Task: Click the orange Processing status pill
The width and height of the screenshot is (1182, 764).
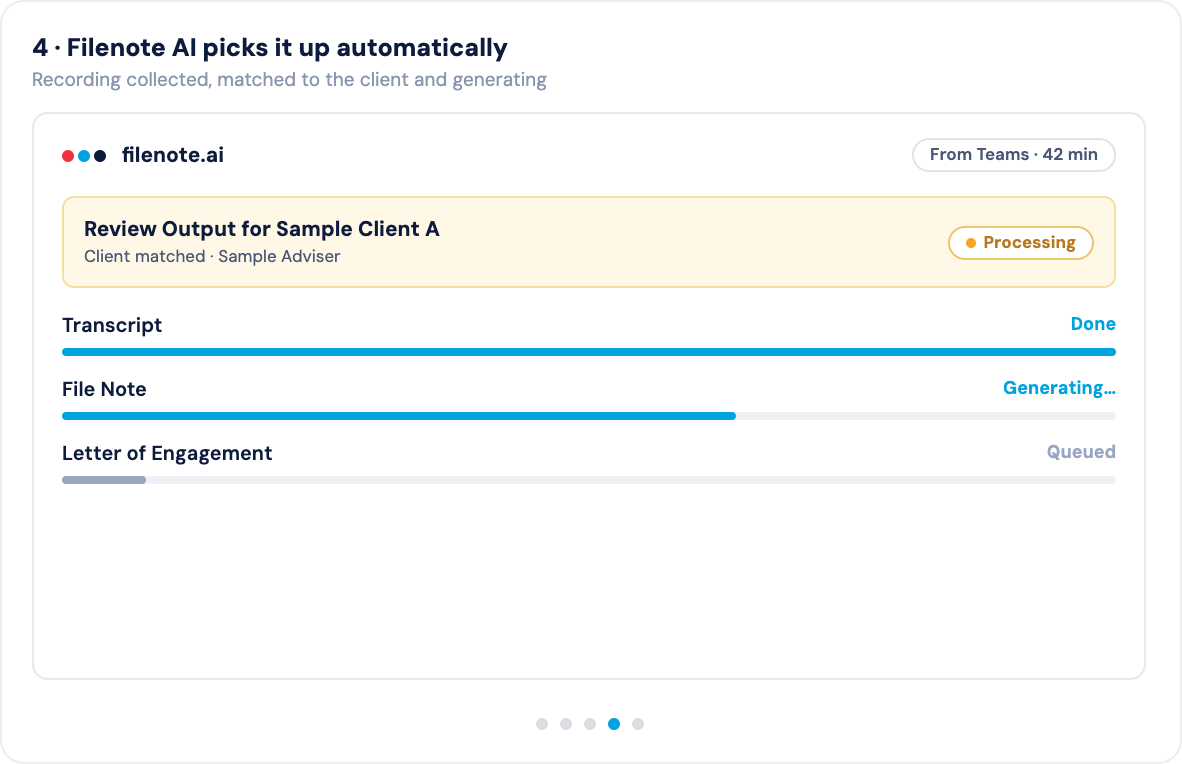Action: (1021, 243)
